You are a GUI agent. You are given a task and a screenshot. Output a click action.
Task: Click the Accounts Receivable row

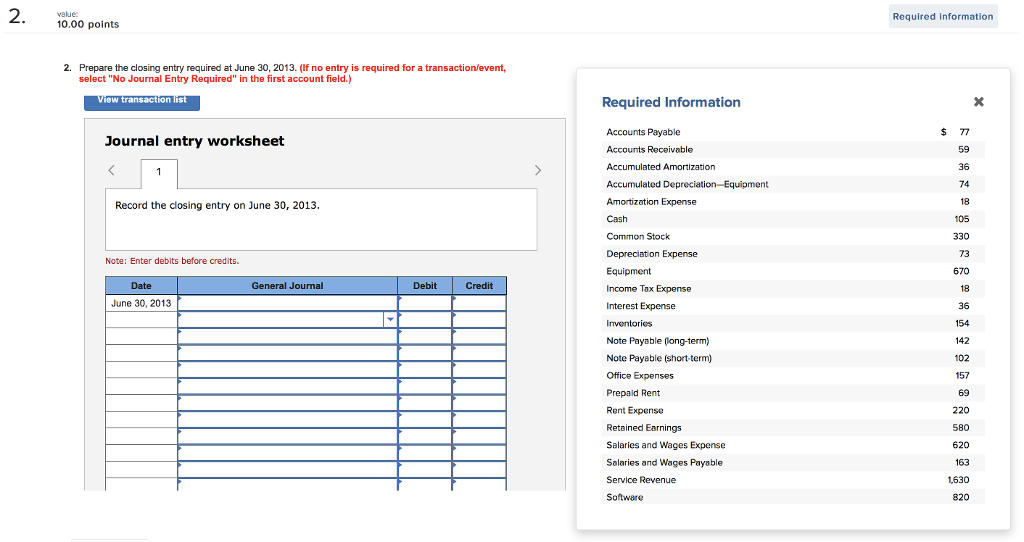pos(793,150)
